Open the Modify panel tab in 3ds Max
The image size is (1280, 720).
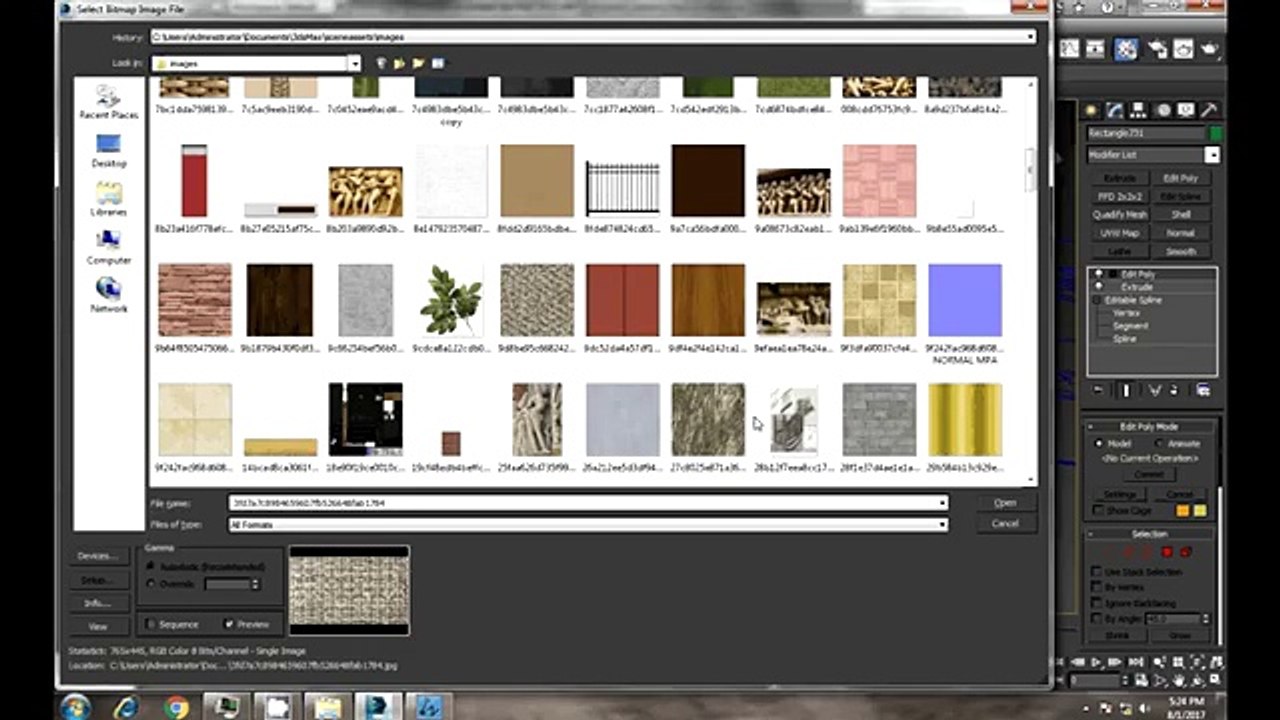point(1115,110)
